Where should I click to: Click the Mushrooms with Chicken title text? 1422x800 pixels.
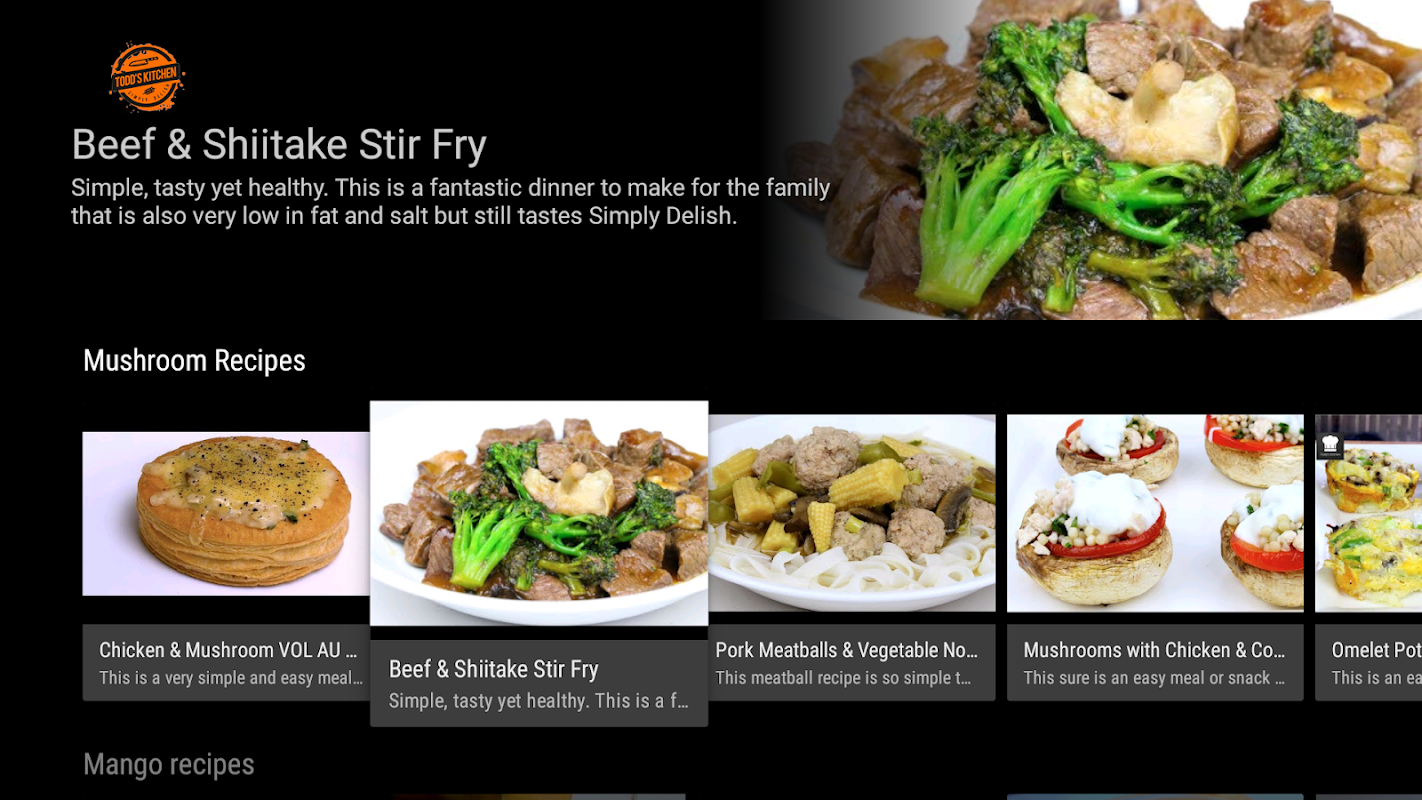1154,650
